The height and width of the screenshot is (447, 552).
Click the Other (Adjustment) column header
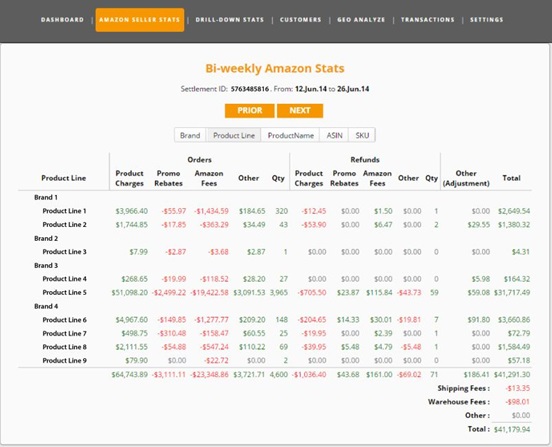pyautogui.click(x=466, y=178)
